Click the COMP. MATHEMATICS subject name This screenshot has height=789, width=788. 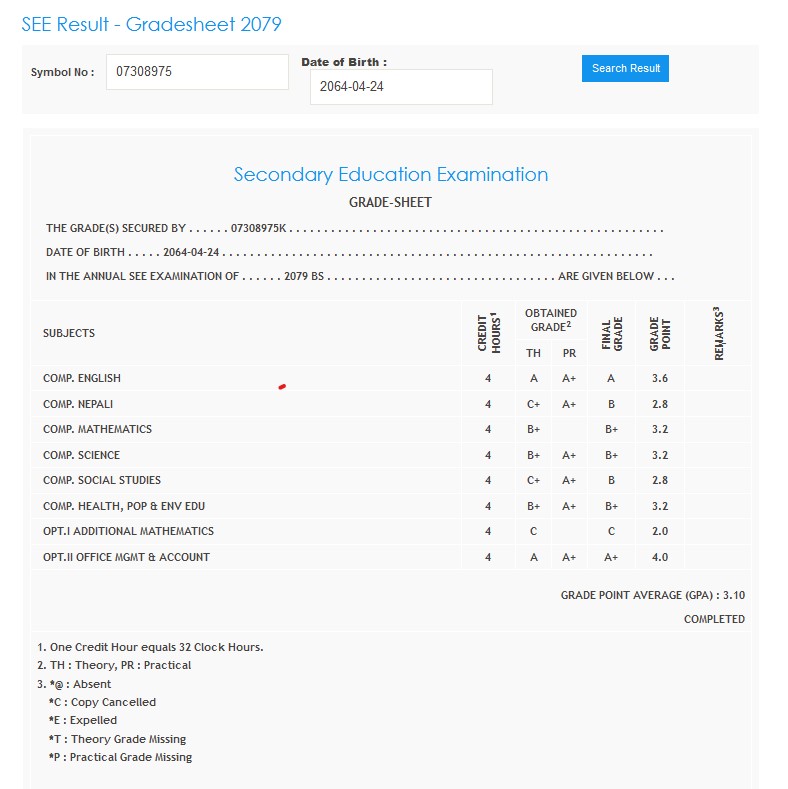(97, 429)
